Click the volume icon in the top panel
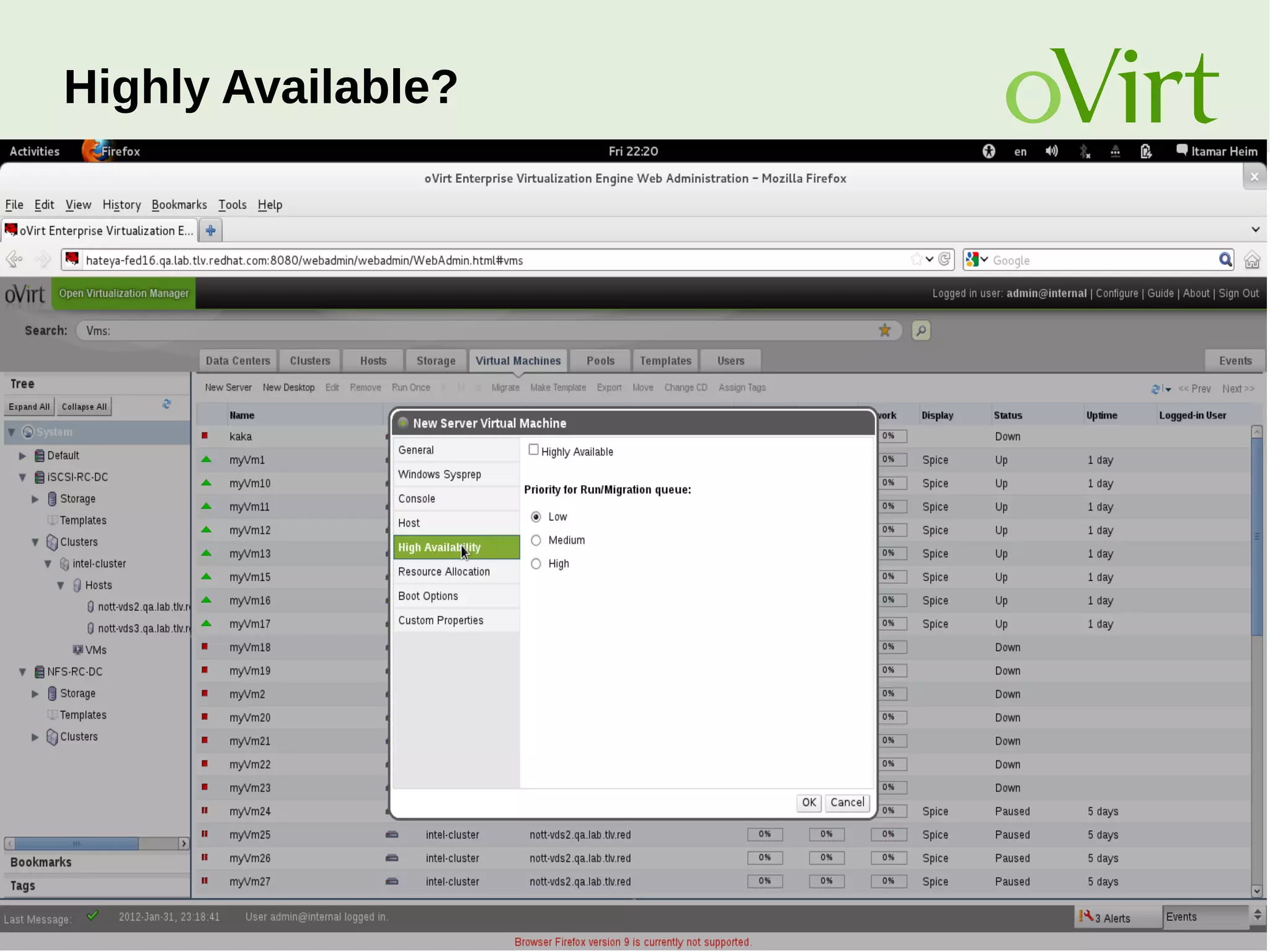Viewport: 1270px width, 952px height. point(1052,151)
